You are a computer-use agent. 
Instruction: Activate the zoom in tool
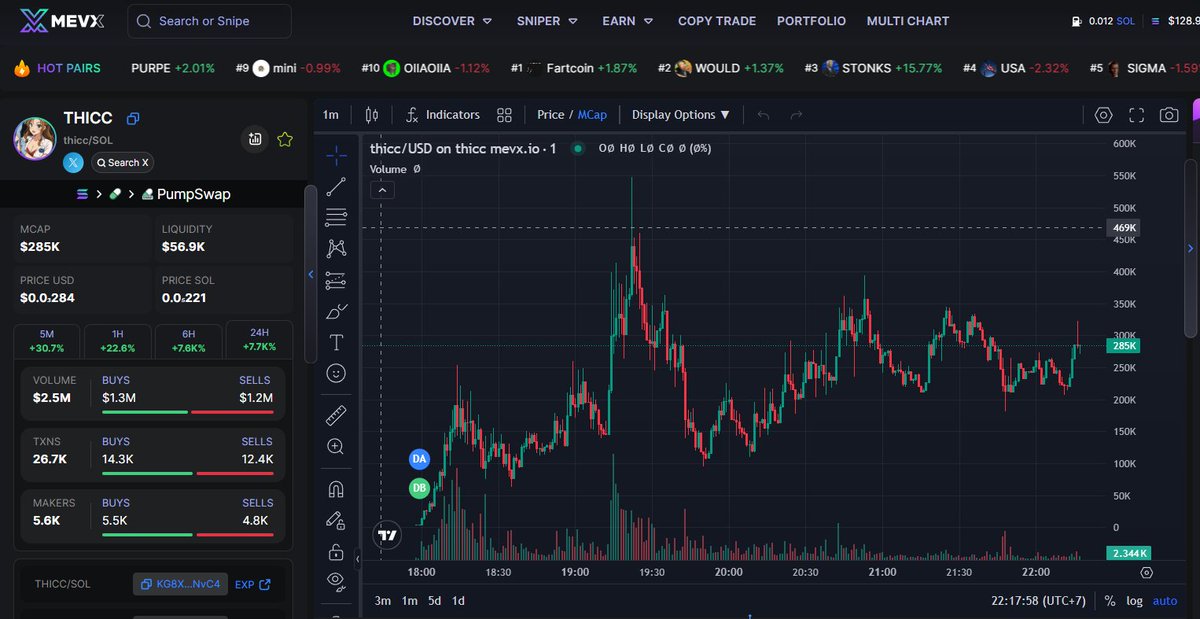336,447
